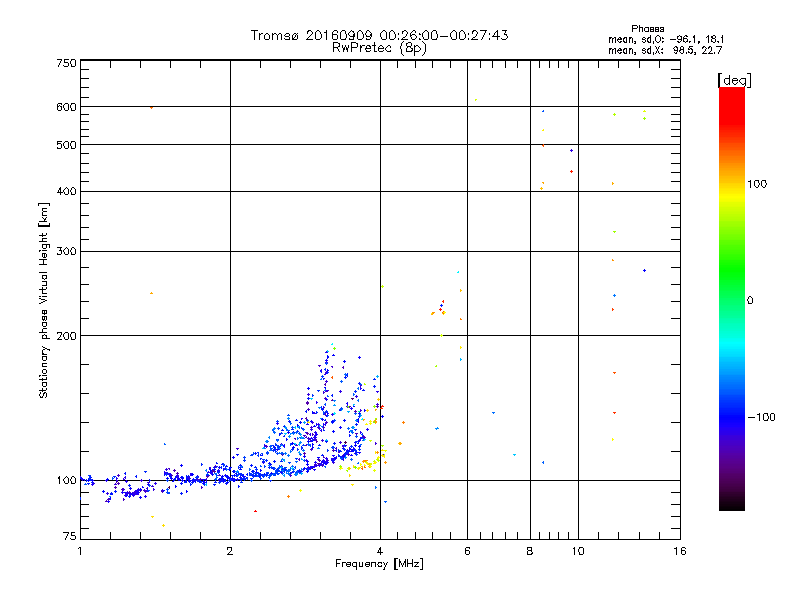800x600 pixels.
Task: Click the 'mean, sd,X: 98.5, 22.7' line
Action: coord(665,50)
